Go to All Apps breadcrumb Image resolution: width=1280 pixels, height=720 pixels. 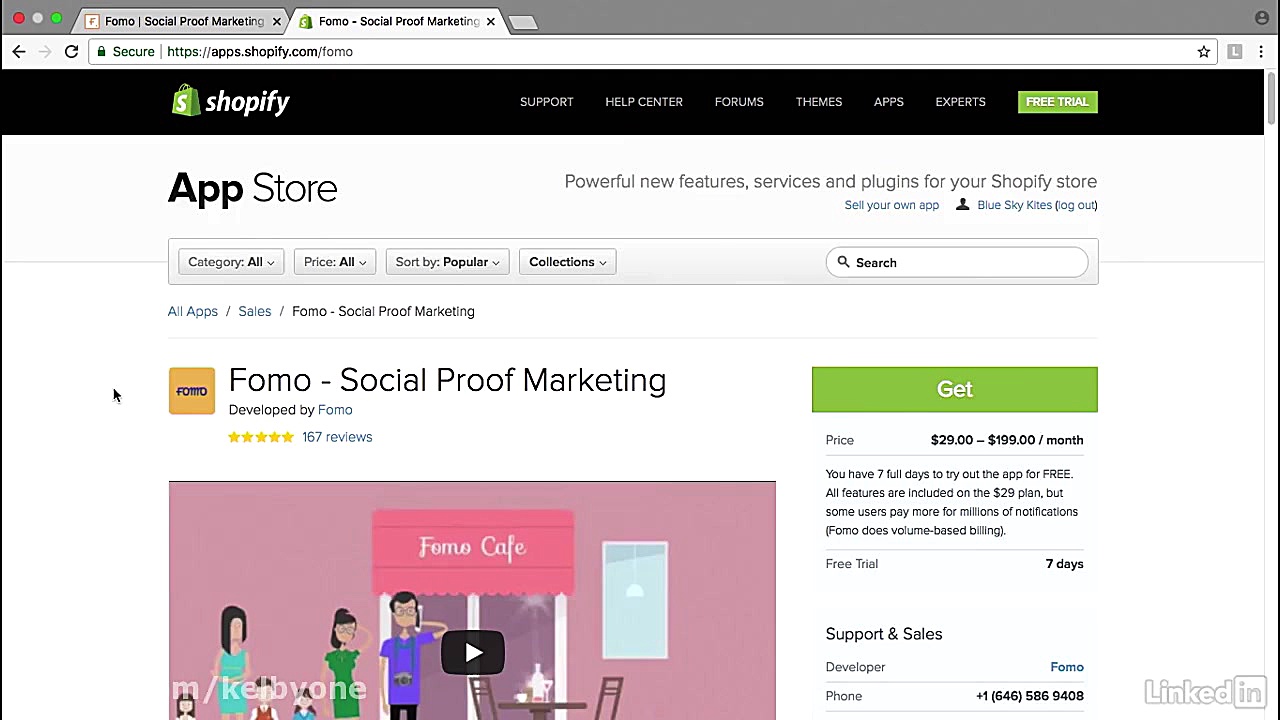[x=193, y=311]
